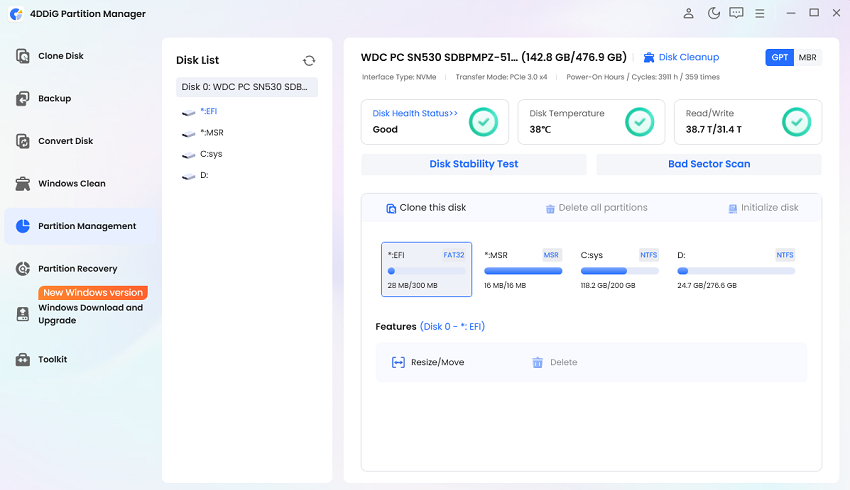Open the Disk Health Status details link

pos(415,113)
